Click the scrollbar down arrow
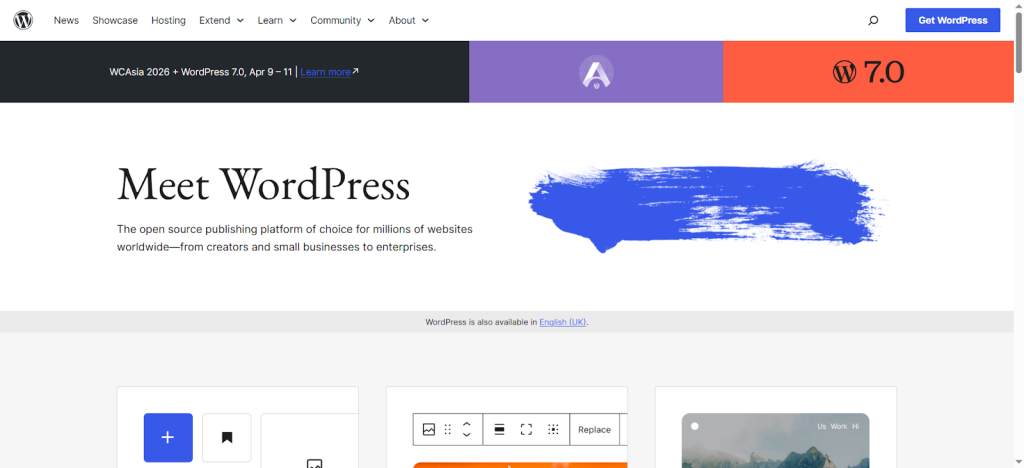The image size is (1024, 468). click(1019, 462)
